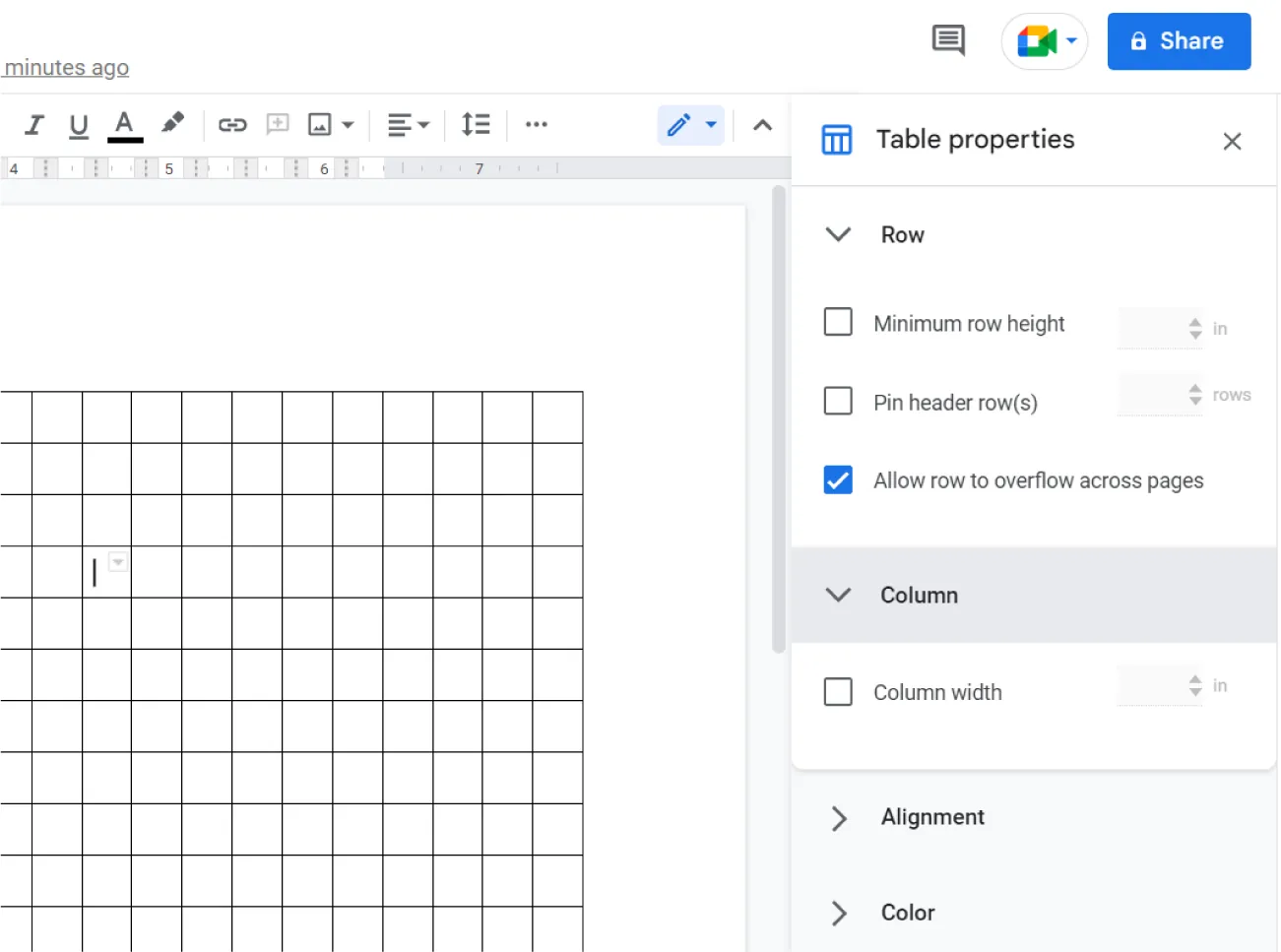The width and height of the screenshot is (1281, 952).
Task: Open the text color picker
Action: pyautogui.click(x=123, y=125)
